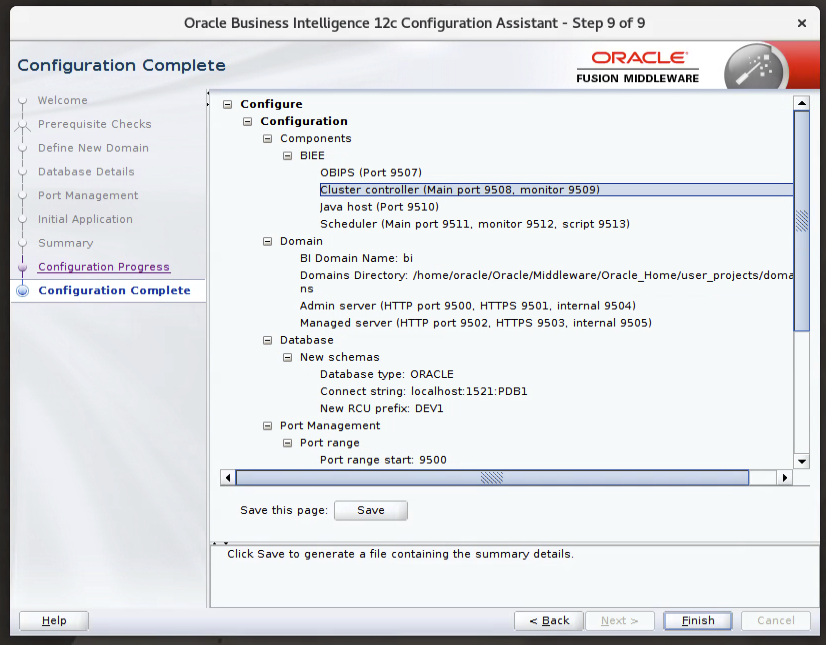Click the Welcome step in sidebar
The image size is (826, 645).
(63, 100)
